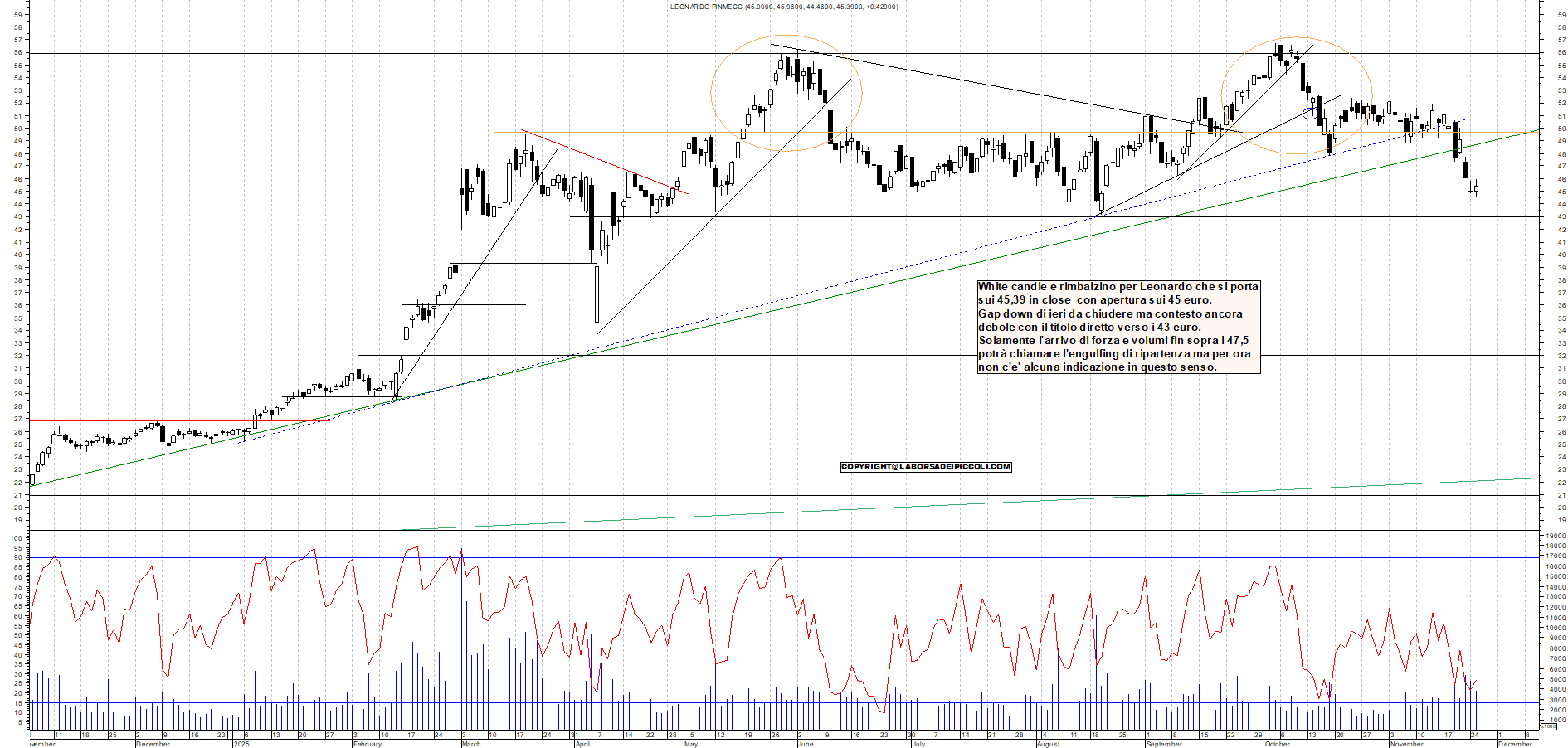Click the 2025 year label on the time axis

(241, 744)
